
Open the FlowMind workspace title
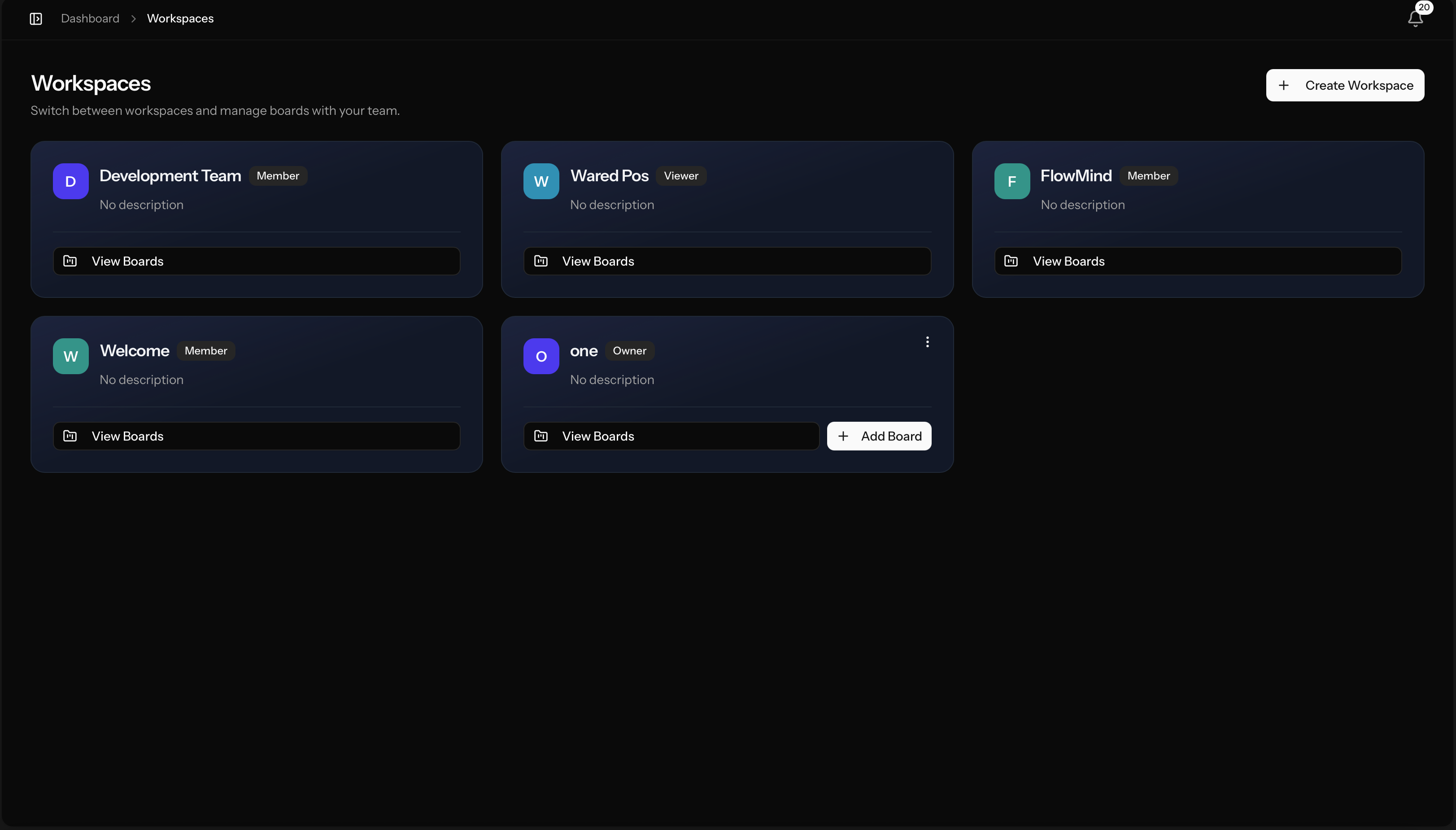click(x=1075, y=175)
